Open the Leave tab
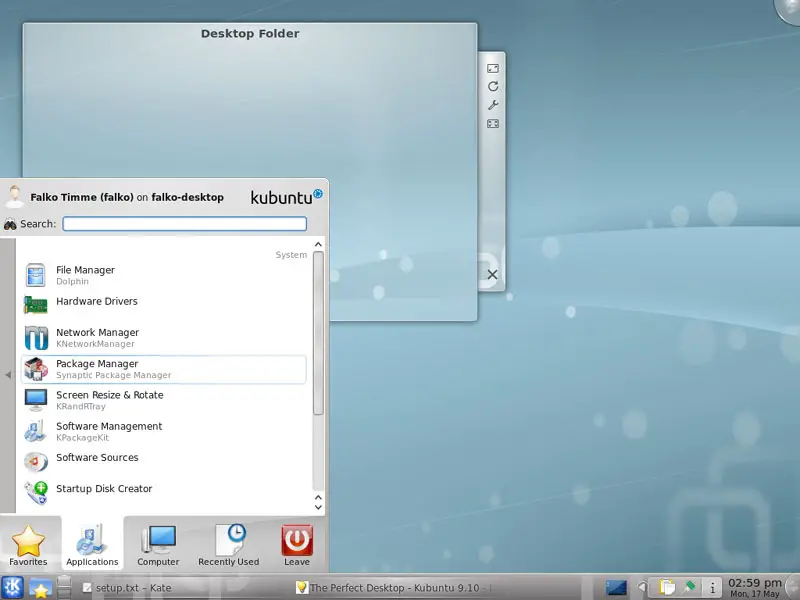Image resolution: width=800 pixels, height=600 pixels. coord(297,545)
